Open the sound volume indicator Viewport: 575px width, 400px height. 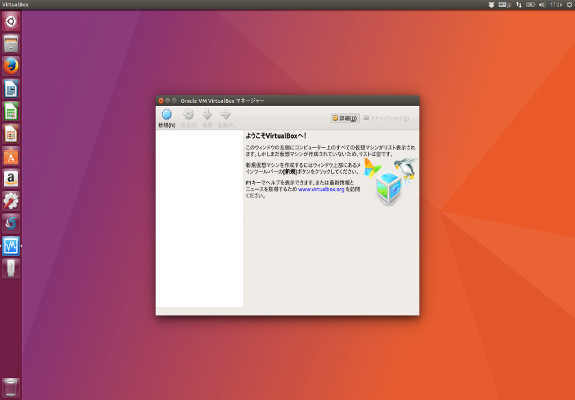pyautogui.click(x=542, y=5)
